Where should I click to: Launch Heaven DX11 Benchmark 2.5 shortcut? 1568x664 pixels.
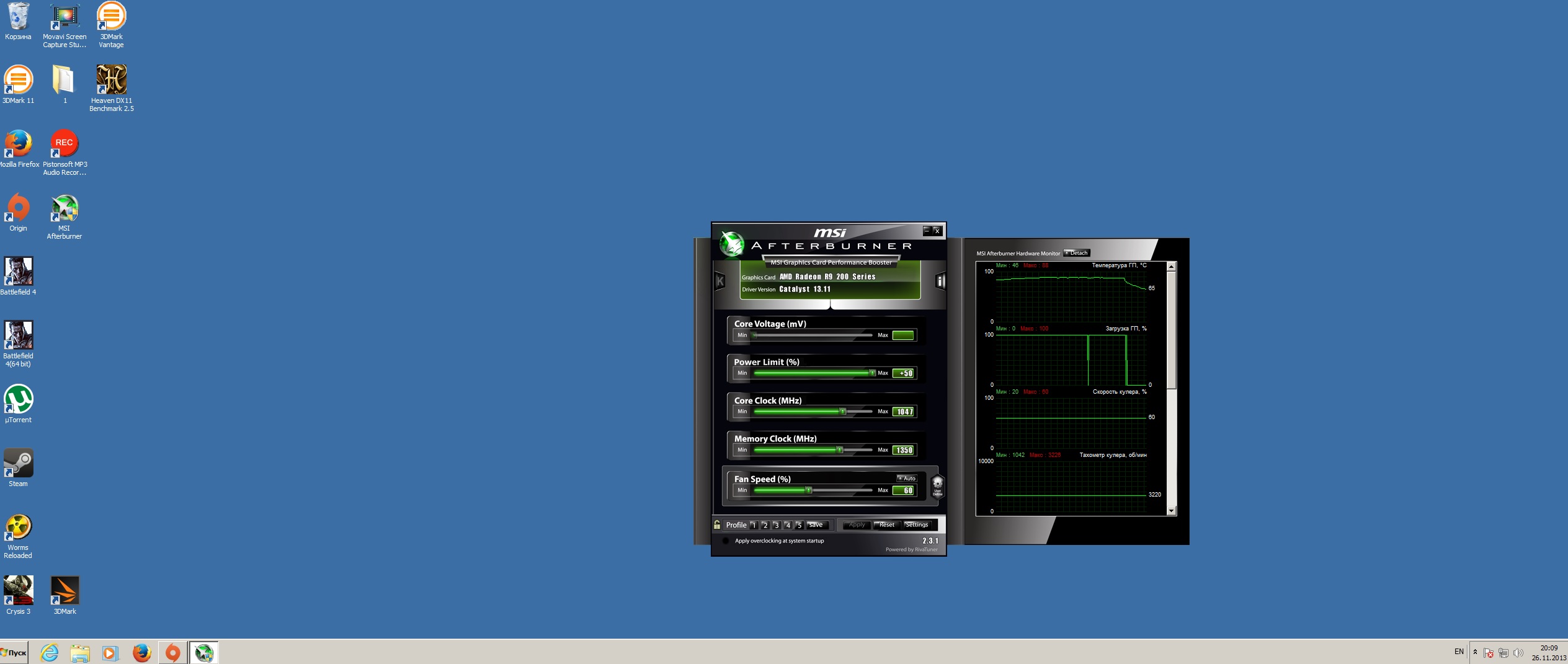pos(111,89)
